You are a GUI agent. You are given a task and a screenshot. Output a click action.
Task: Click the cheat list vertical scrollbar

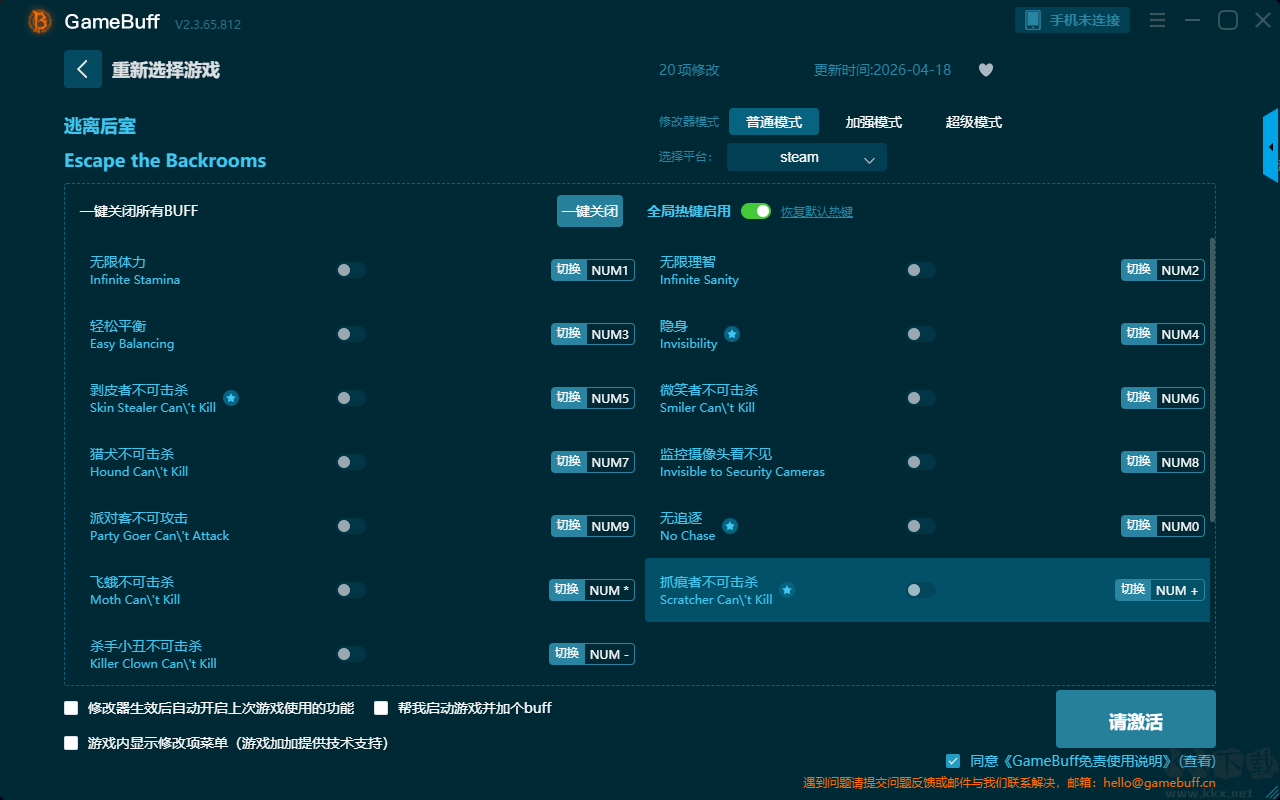1213,380
